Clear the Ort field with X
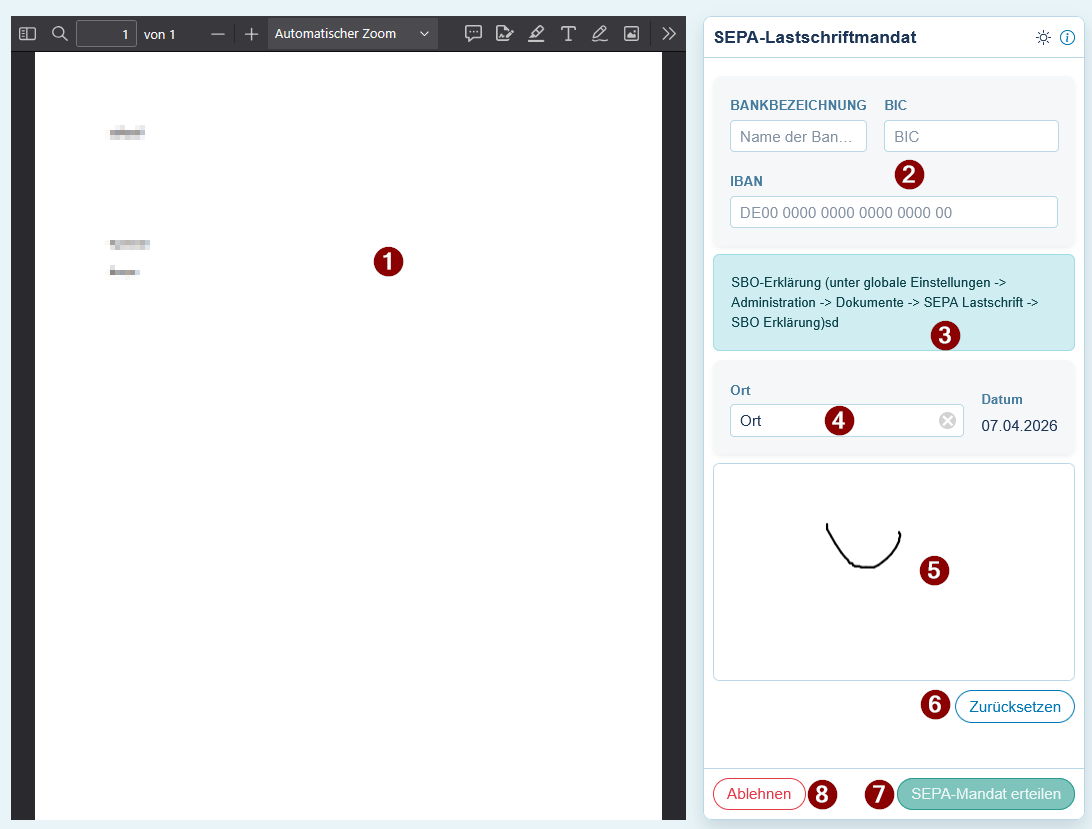Viewport: 1092px width, 829px height. pos(947,420)
